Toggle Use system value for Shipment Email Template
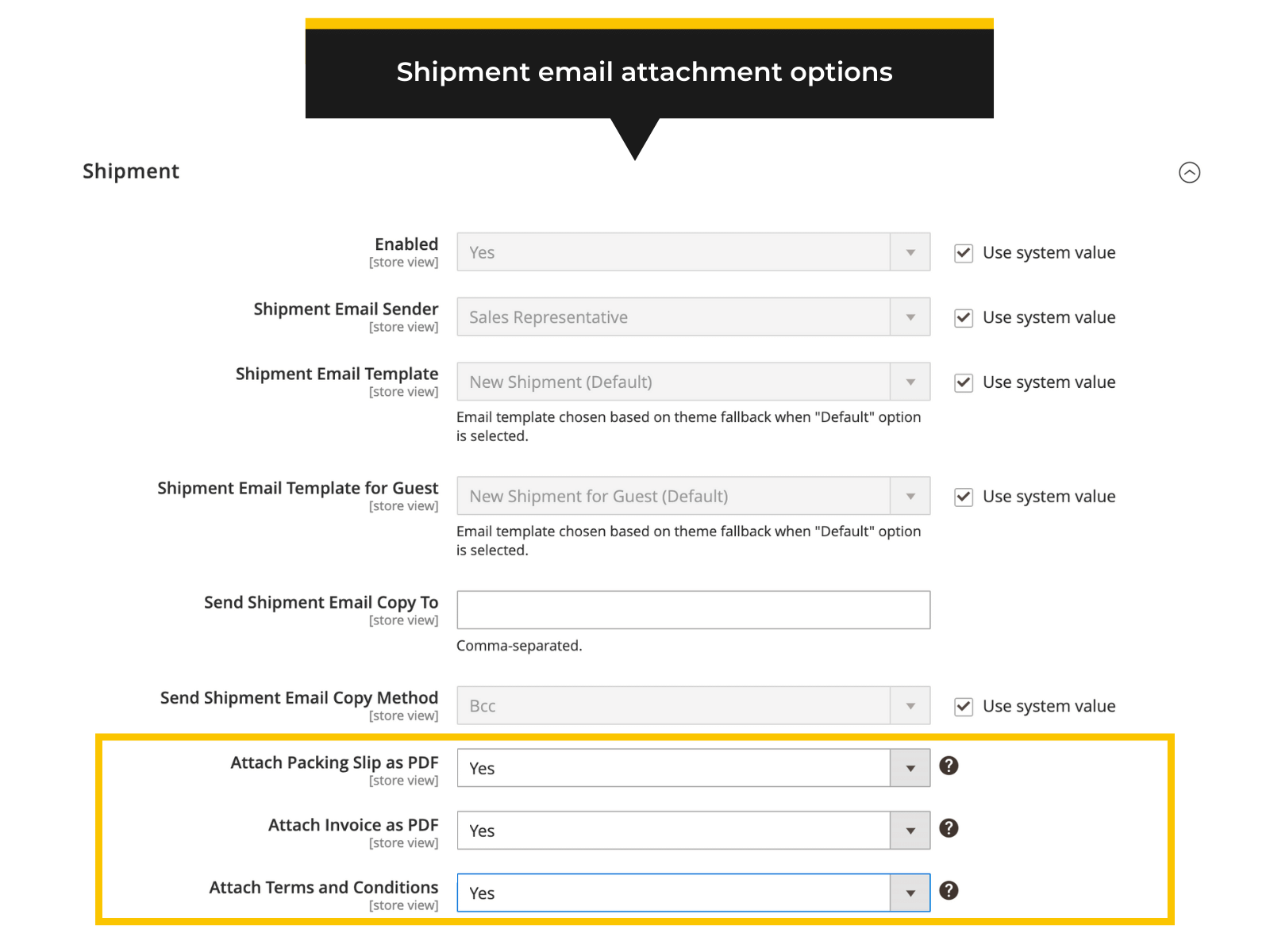 [x=963, y=382]
